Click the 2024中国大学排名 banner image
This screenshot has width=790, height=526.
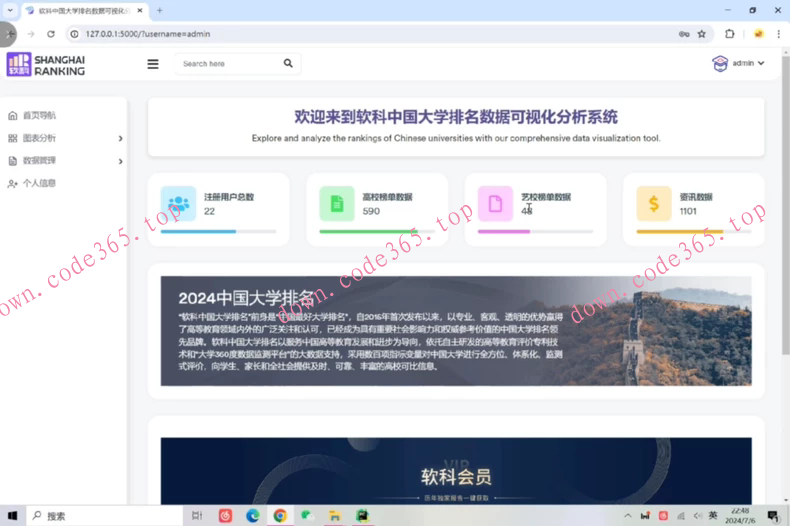pyautogui.click(x=456, y=331)
